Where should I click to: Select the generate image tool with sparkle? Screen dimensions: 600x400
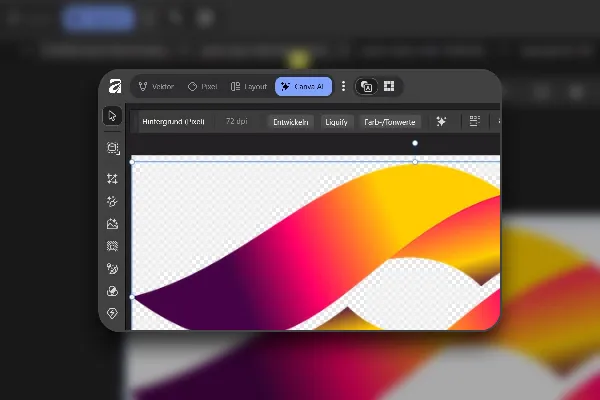click(112, 224)
